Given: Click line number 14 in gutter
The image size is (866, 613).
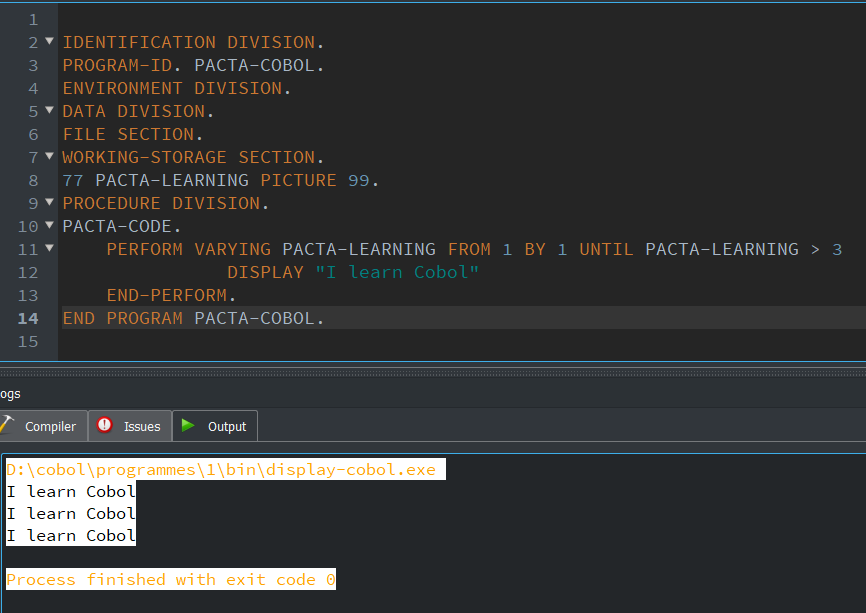Looking at the screenshot, I should [28, 319].
